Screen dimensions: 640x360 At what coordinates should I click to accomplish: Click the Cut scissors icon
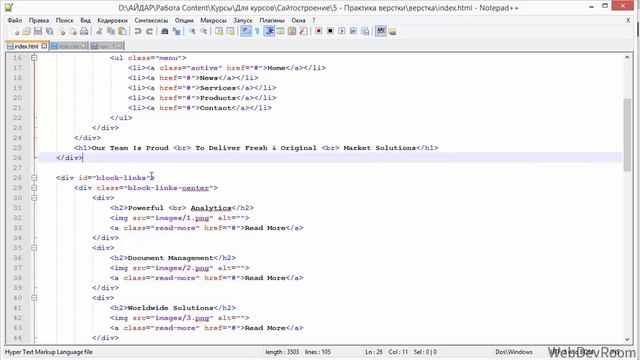[99, 31]
